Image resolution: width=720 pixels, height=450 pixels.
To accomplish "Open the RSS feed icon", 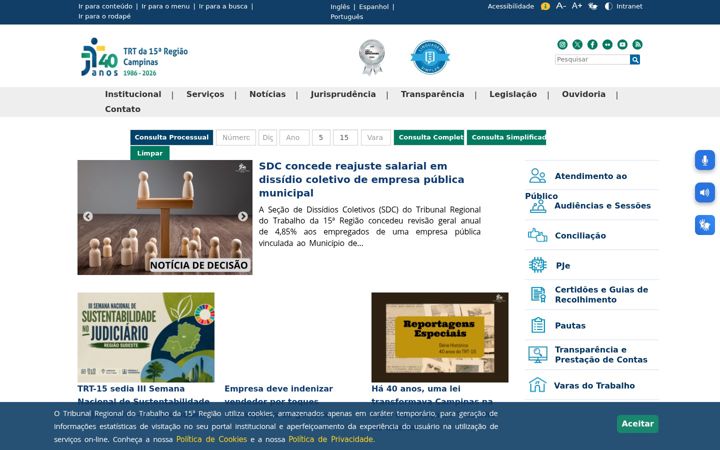I will [637, 45].
